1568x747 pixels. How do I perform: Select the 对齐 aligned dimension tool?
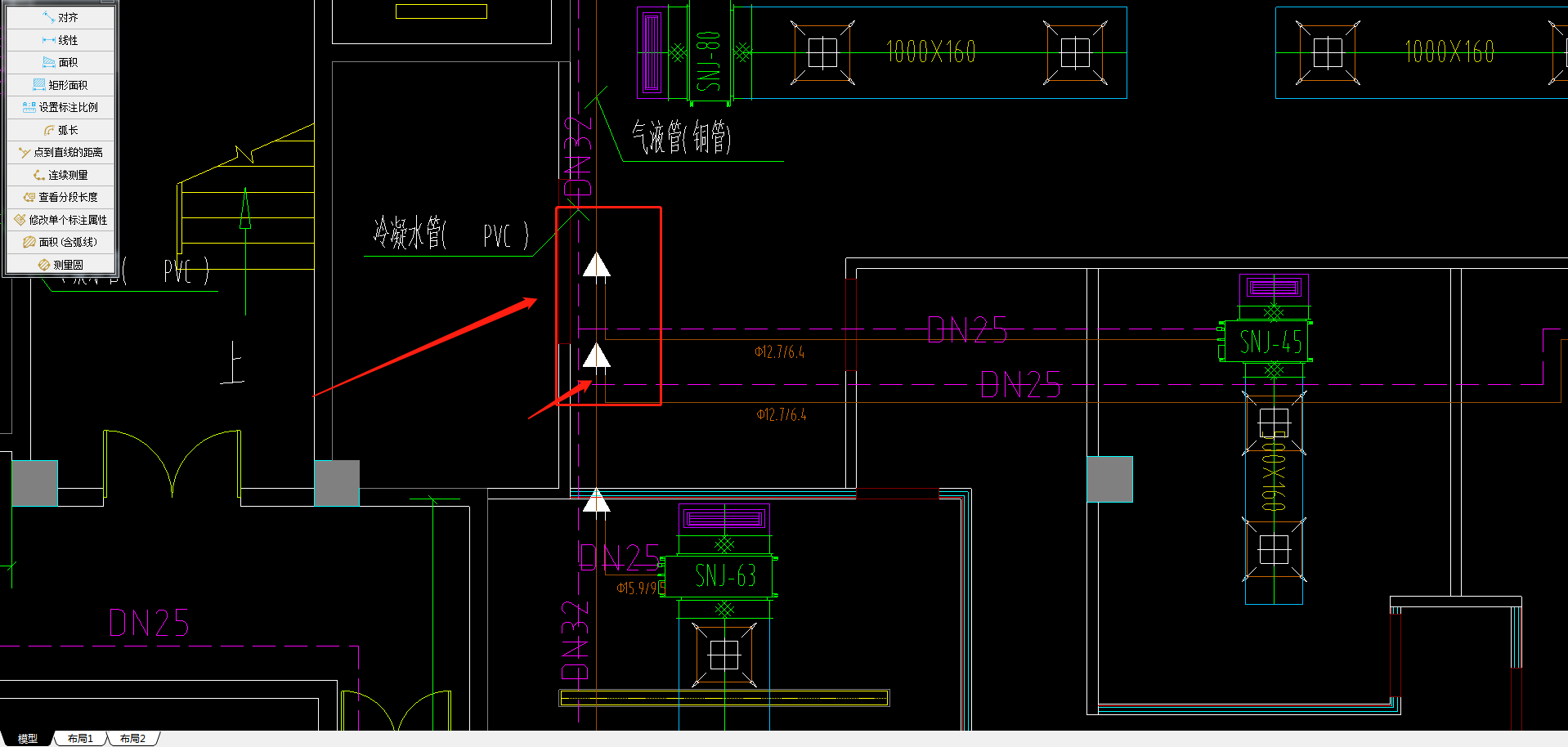coord(60,17)
